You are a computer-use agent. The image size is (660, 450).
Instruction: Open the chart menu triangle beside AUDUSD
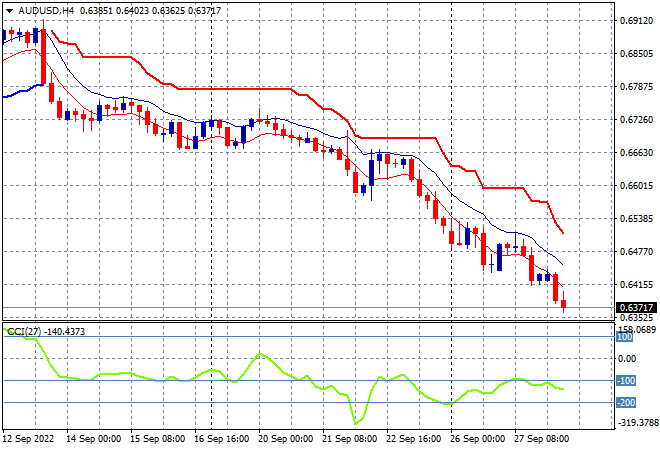click(x=9, y=11)
